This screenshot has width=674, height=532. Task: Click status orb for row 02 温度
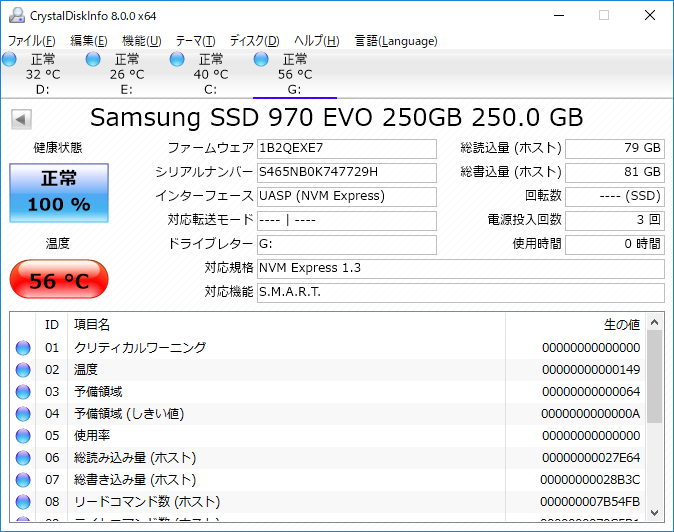pos(23,370)
